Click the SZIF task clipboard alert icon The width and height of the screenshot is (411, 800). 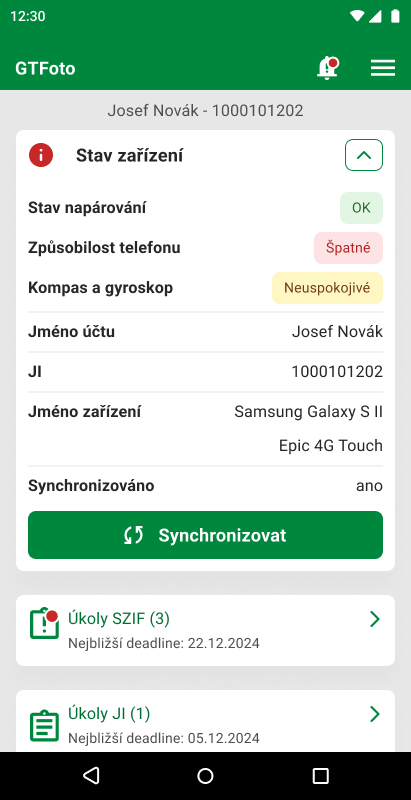(x=44, y=623)
